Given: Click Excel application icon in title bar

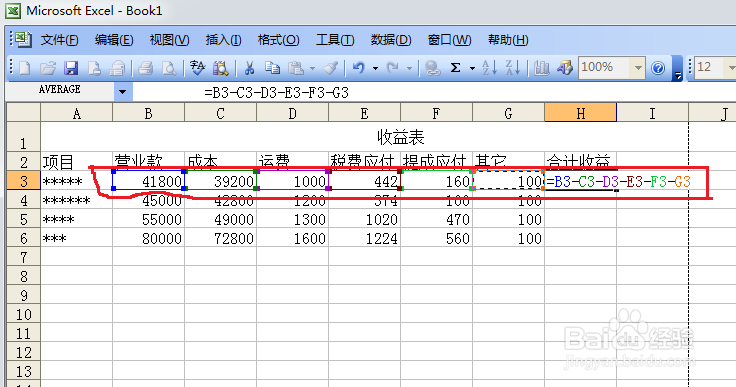Looking at the screenshot, I should [13, 10].
